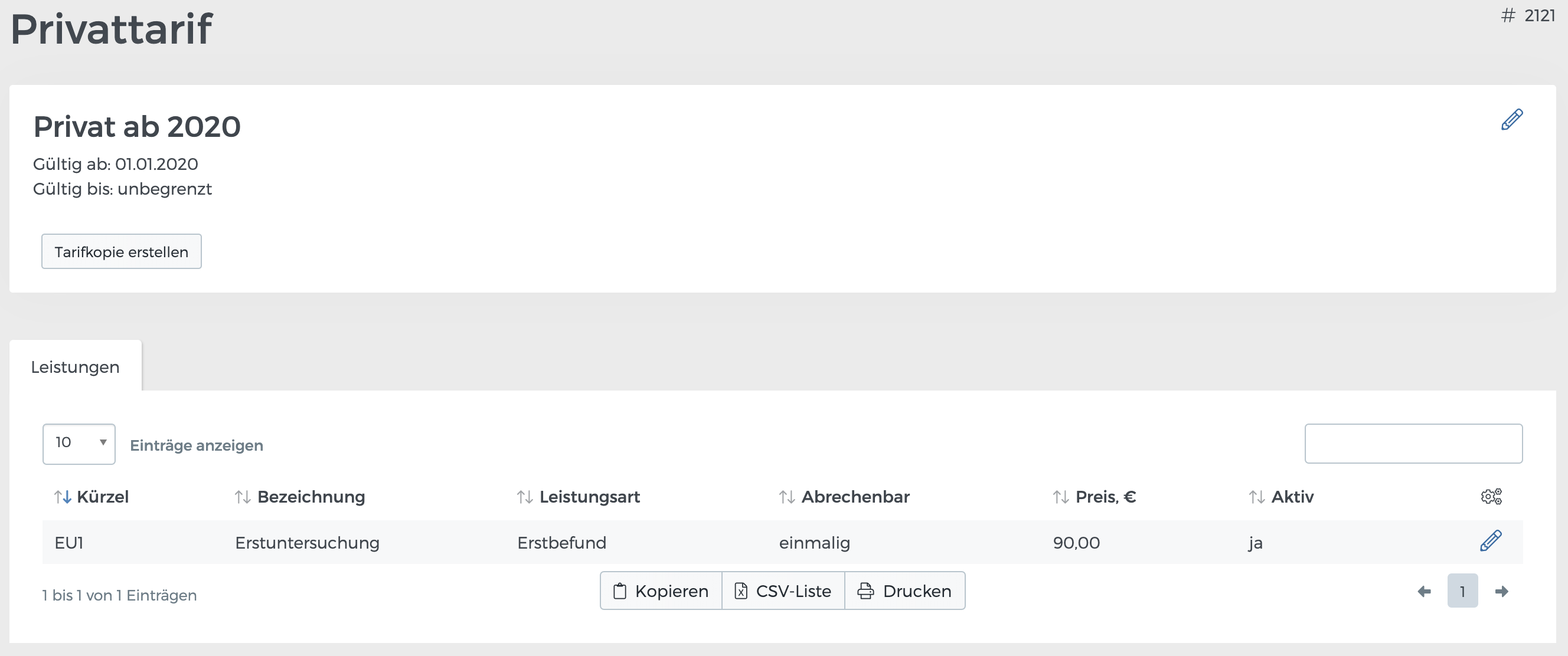Expand sorting arrows on Bezeichnung column

(243, 497)
